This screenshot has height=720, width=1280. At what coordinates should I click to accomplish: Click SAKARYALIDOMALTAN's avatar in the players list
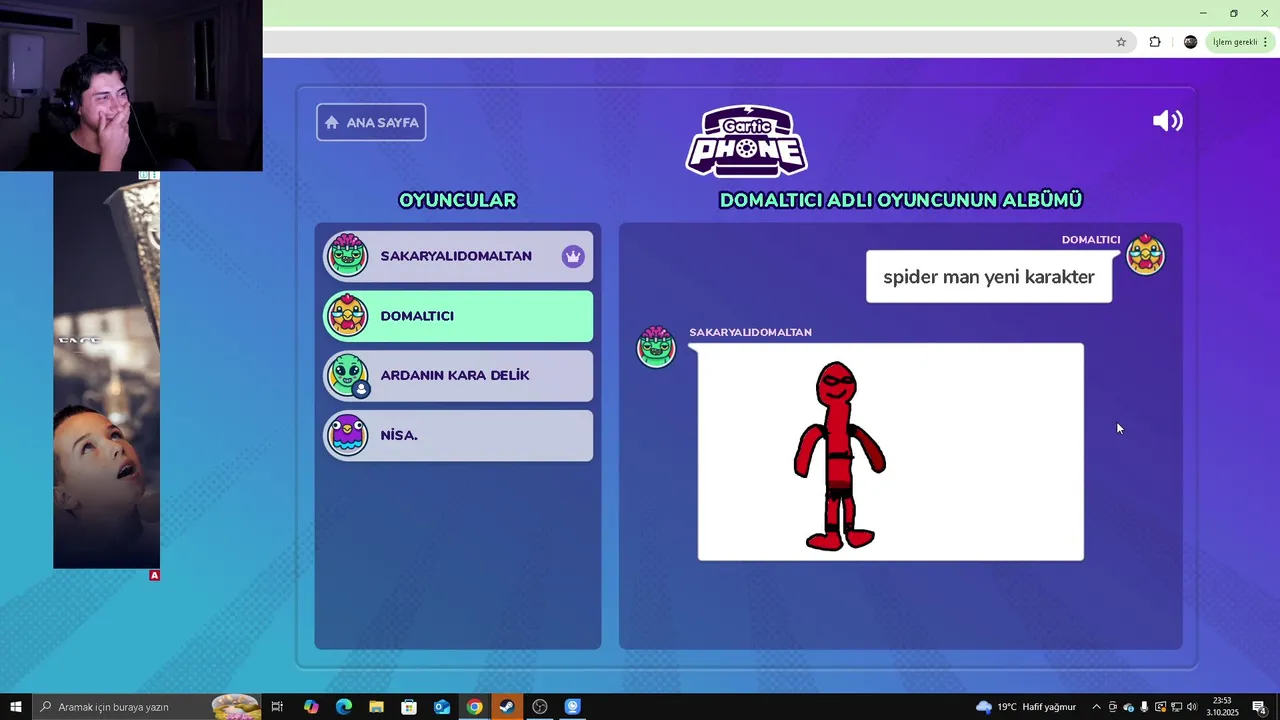point(348,255)
